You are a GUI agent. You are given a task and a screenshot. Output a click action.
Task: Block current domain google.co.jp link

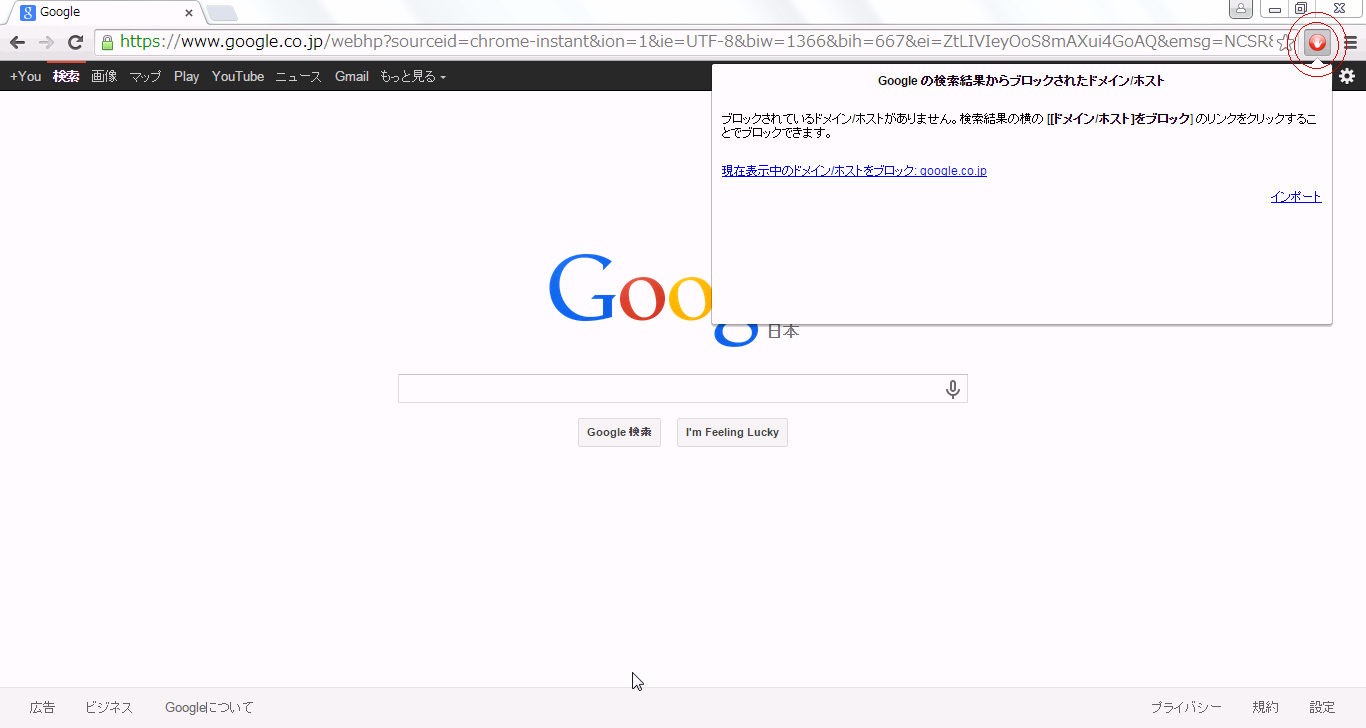click(x=854, y=171)
